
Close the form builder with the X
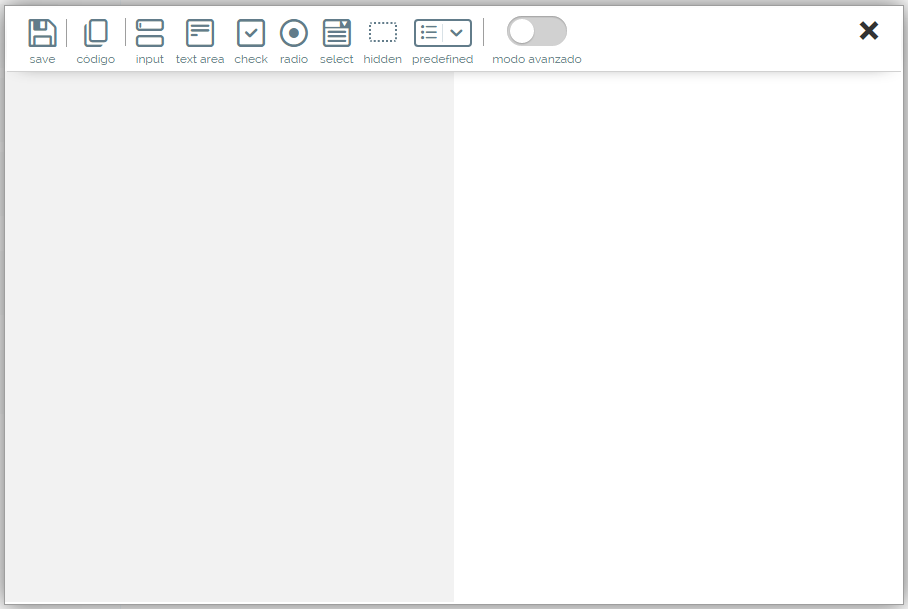(x=869, y=31)
